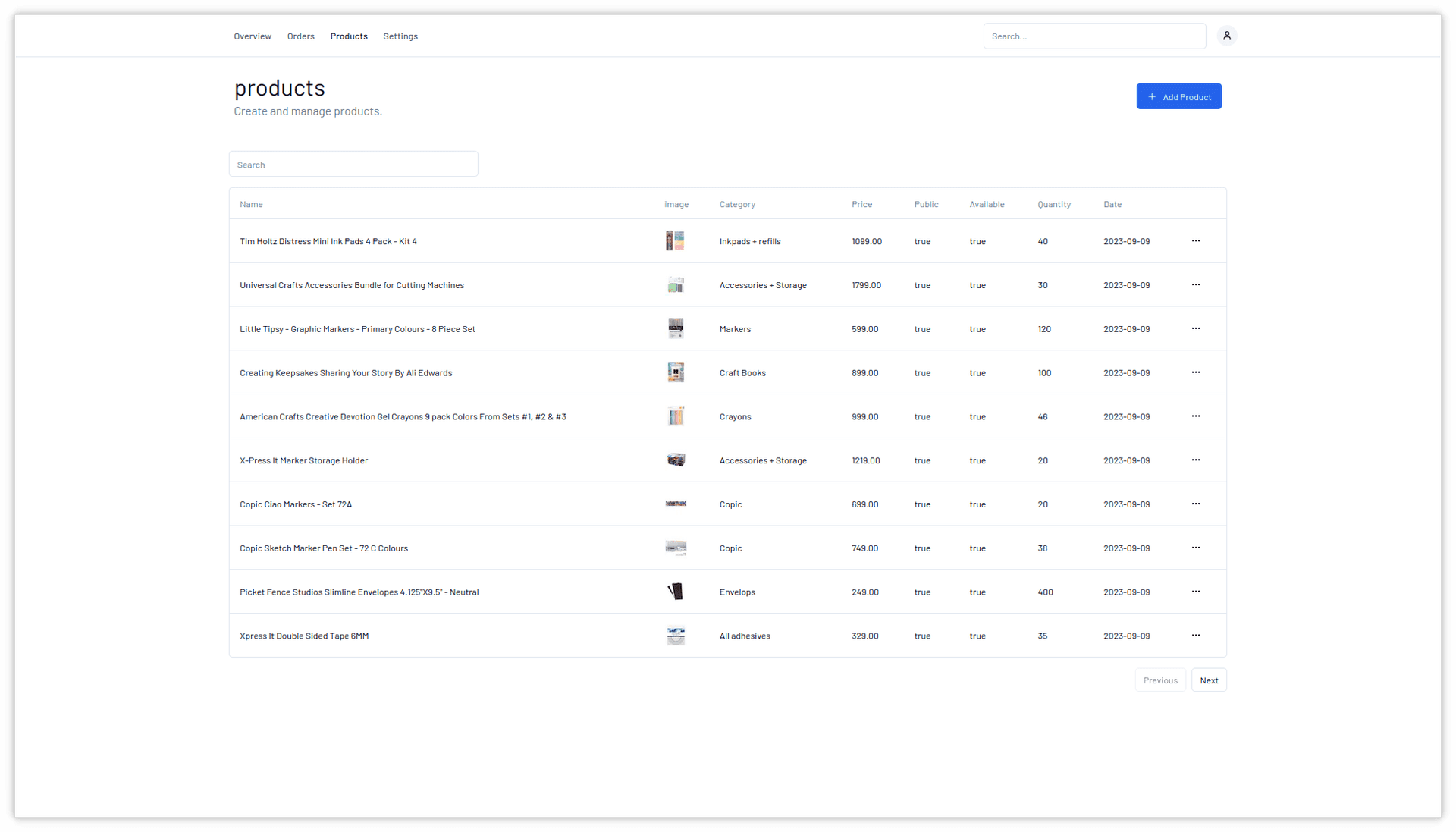Screen dimensions: 1456x832
Task: Focus the products table Search field
Action: [353, 165]
